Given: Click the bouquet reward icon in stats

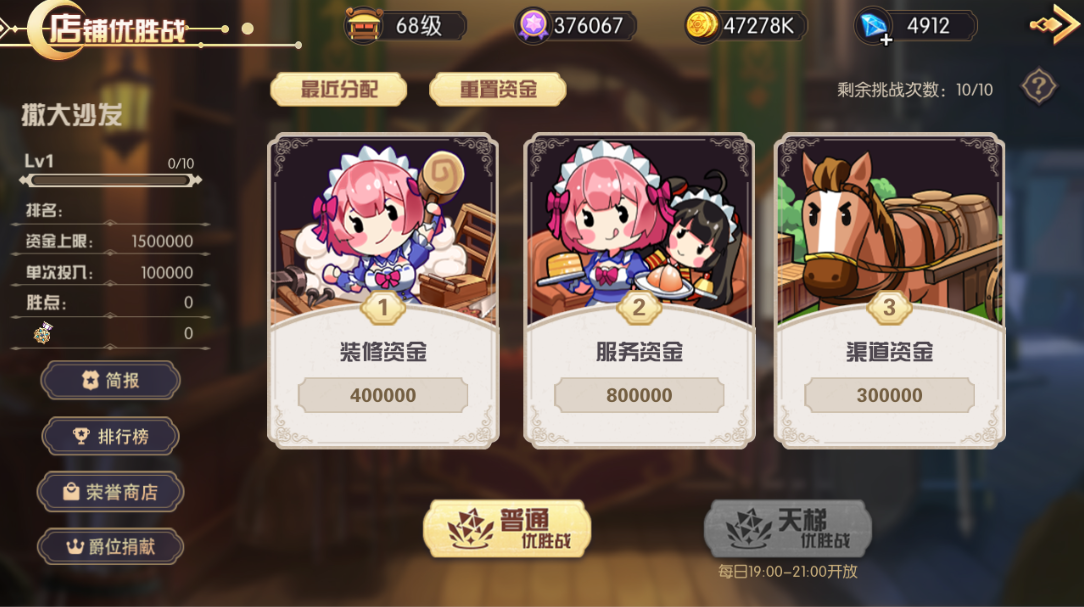Looking at the screenshot, I should tap(43, 333).
